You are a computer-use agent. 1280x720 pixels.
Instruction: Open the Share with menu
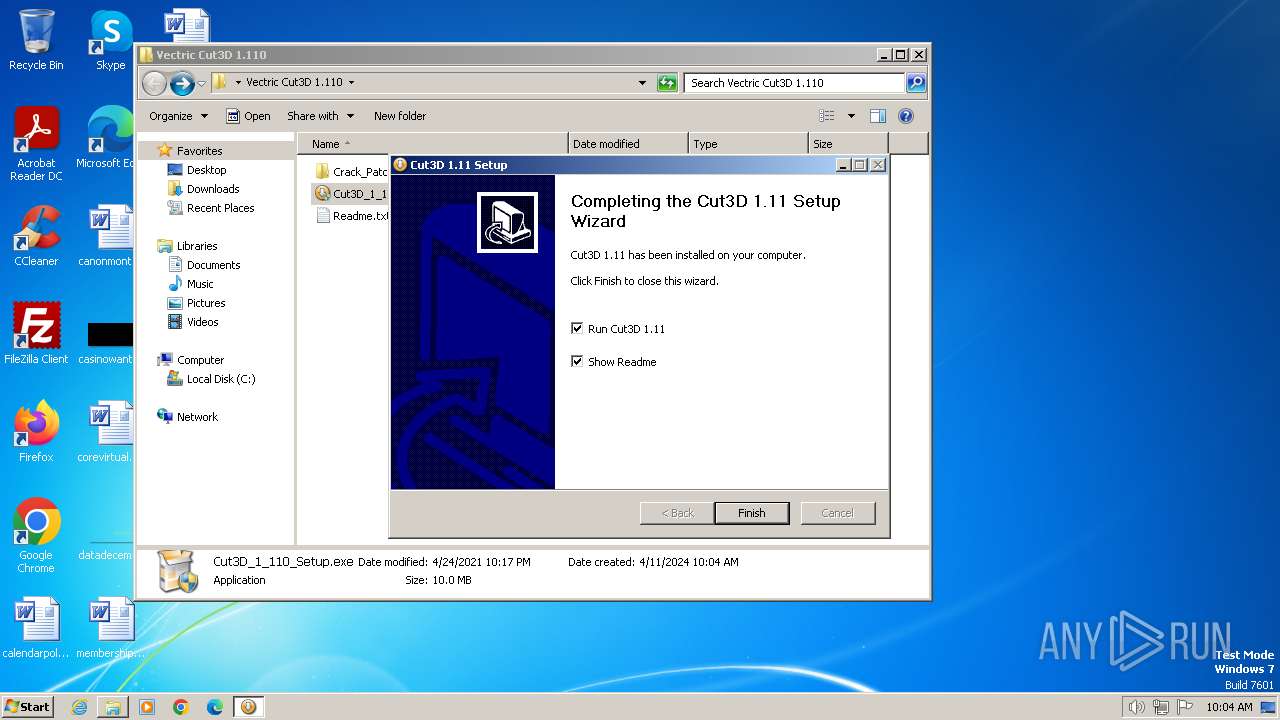320,116
